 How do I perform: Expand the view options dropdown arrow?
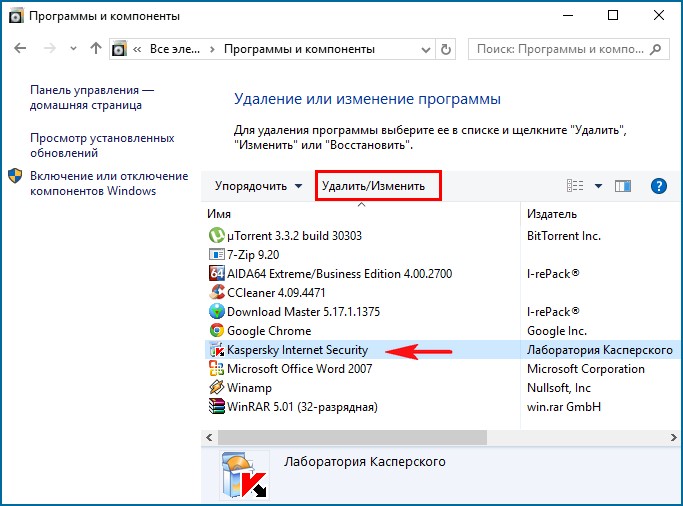(x=598, y=186)
